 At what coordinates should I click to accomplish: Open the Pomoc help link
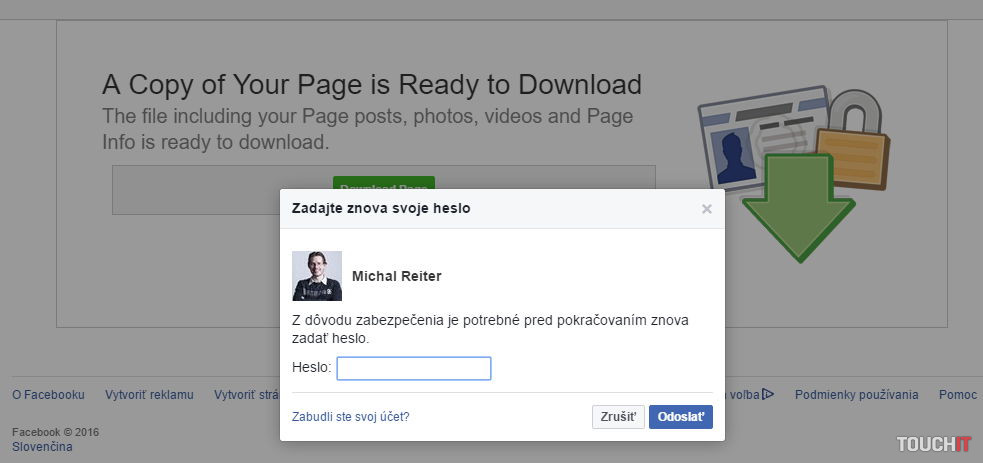(957, 395)
